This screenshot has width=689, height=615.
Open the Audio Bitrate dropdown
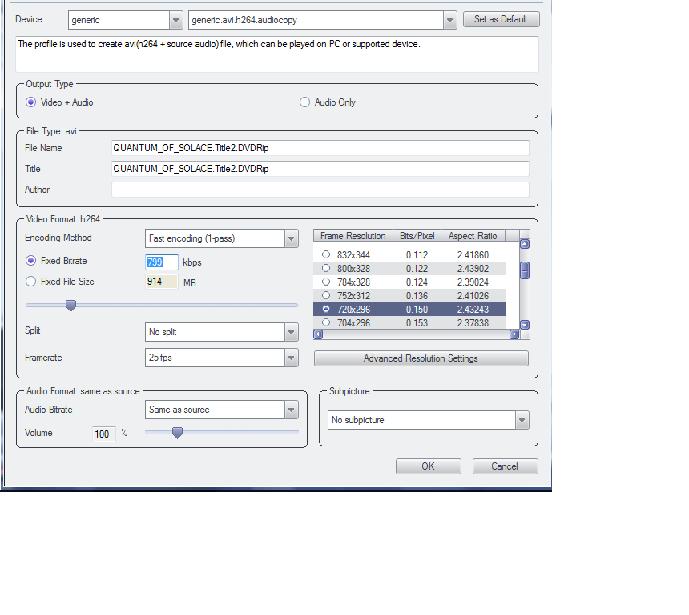coord(291,410)
